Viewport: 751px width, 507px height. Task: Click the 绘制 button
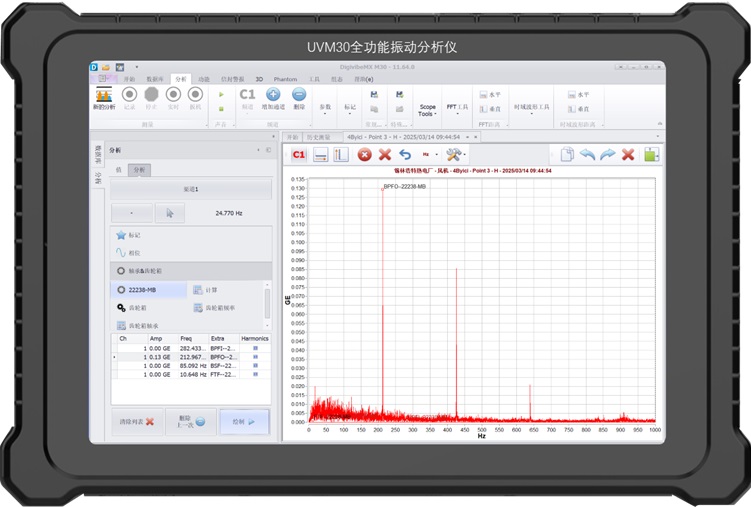(x=244, y=422)
